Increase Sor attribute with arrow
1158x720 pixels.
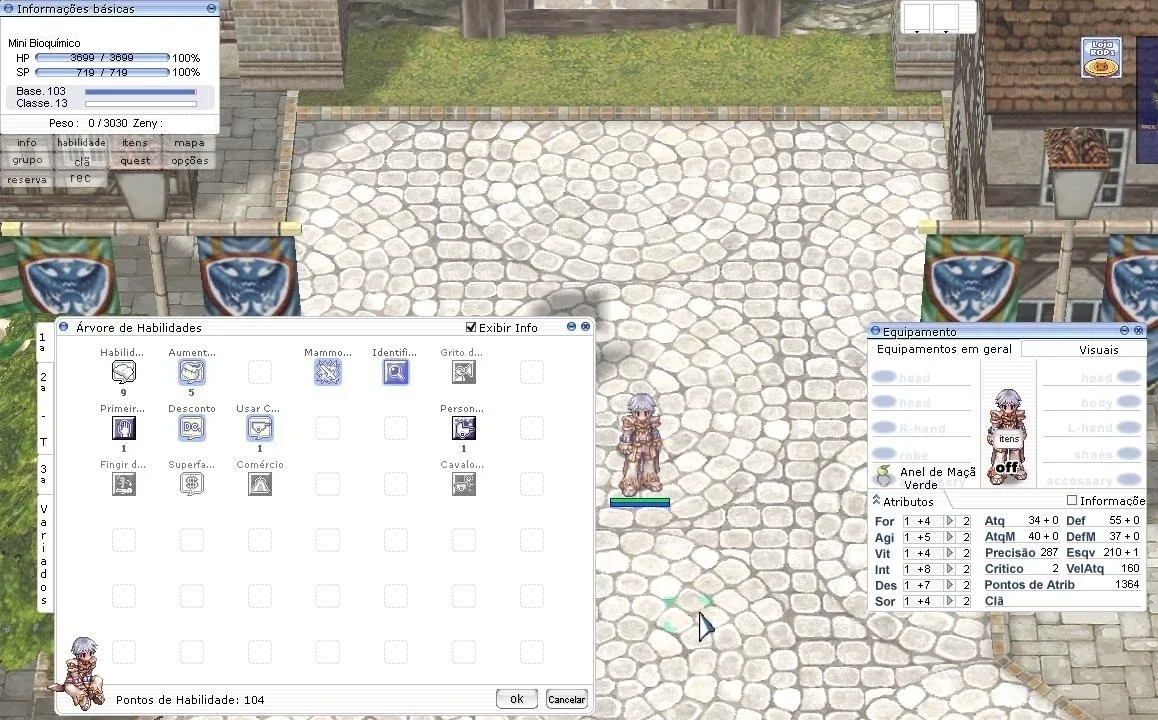tap(950, 601)
